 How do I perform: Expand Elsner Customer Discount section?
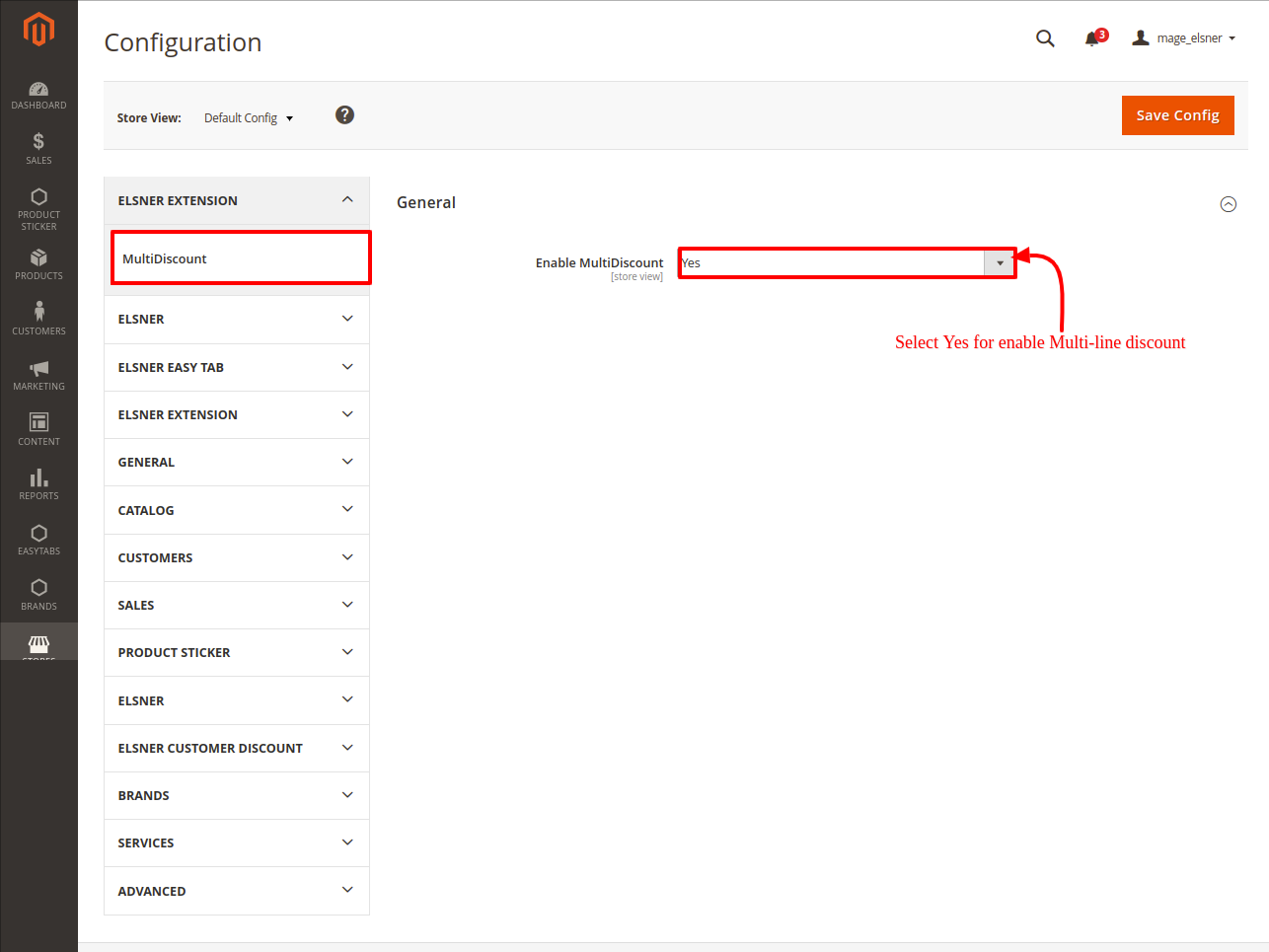point(236,748)
